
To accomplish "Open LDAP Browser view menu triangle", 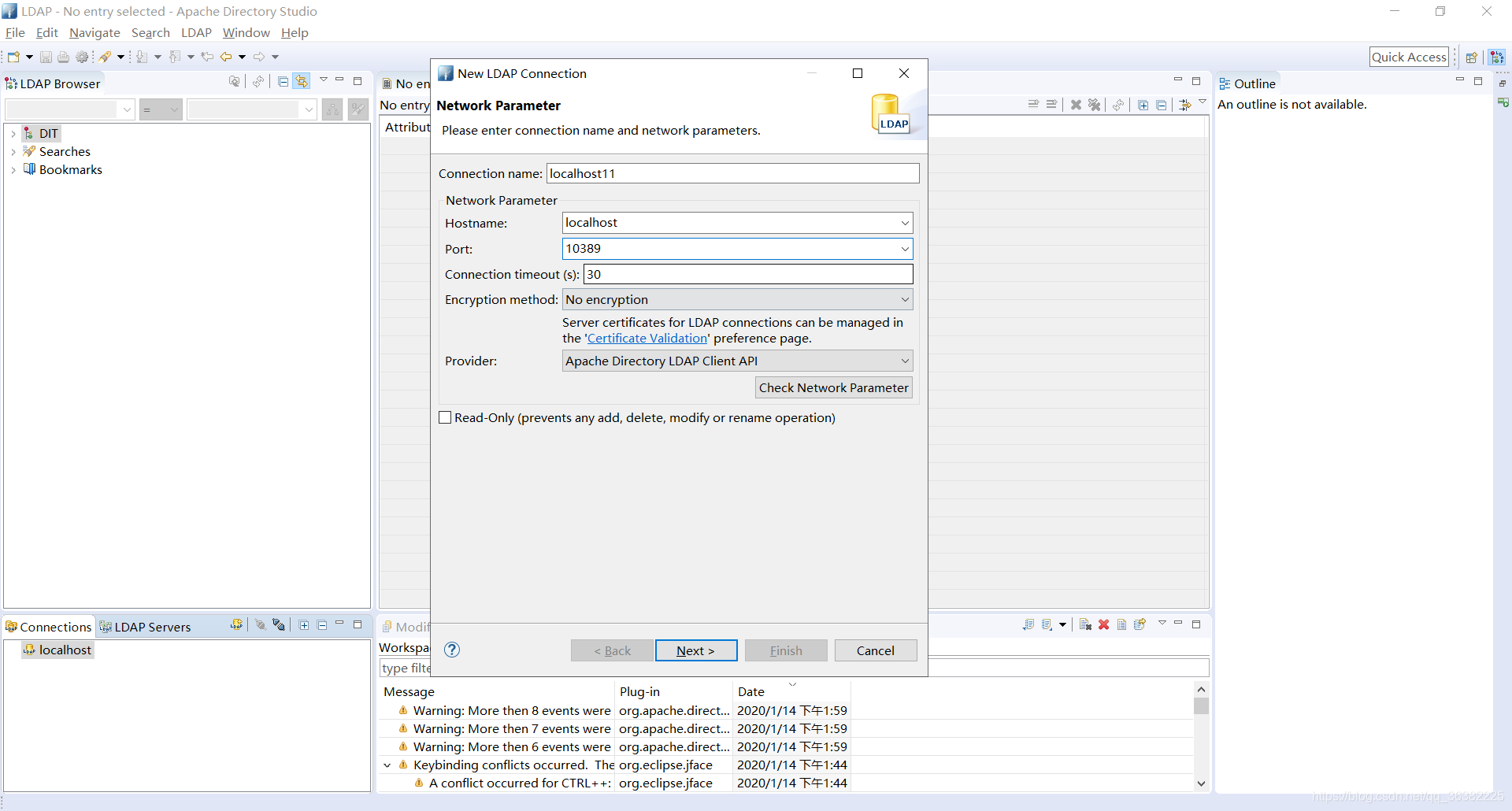I will coord(323,80).
